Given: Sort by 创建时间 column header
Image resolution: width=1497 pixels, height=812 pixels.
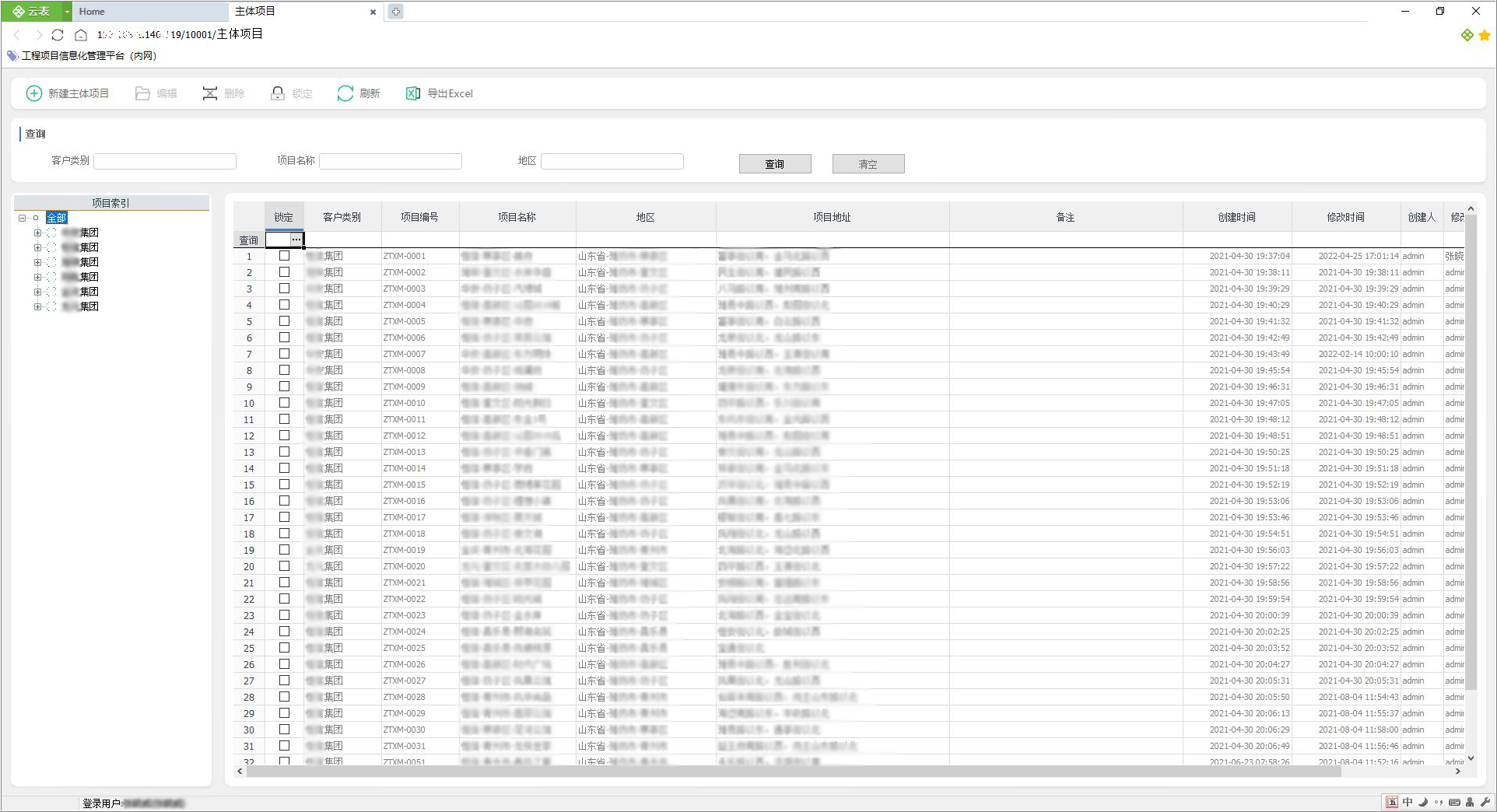Looking at the screenshot, I should tap(1237, 217).
